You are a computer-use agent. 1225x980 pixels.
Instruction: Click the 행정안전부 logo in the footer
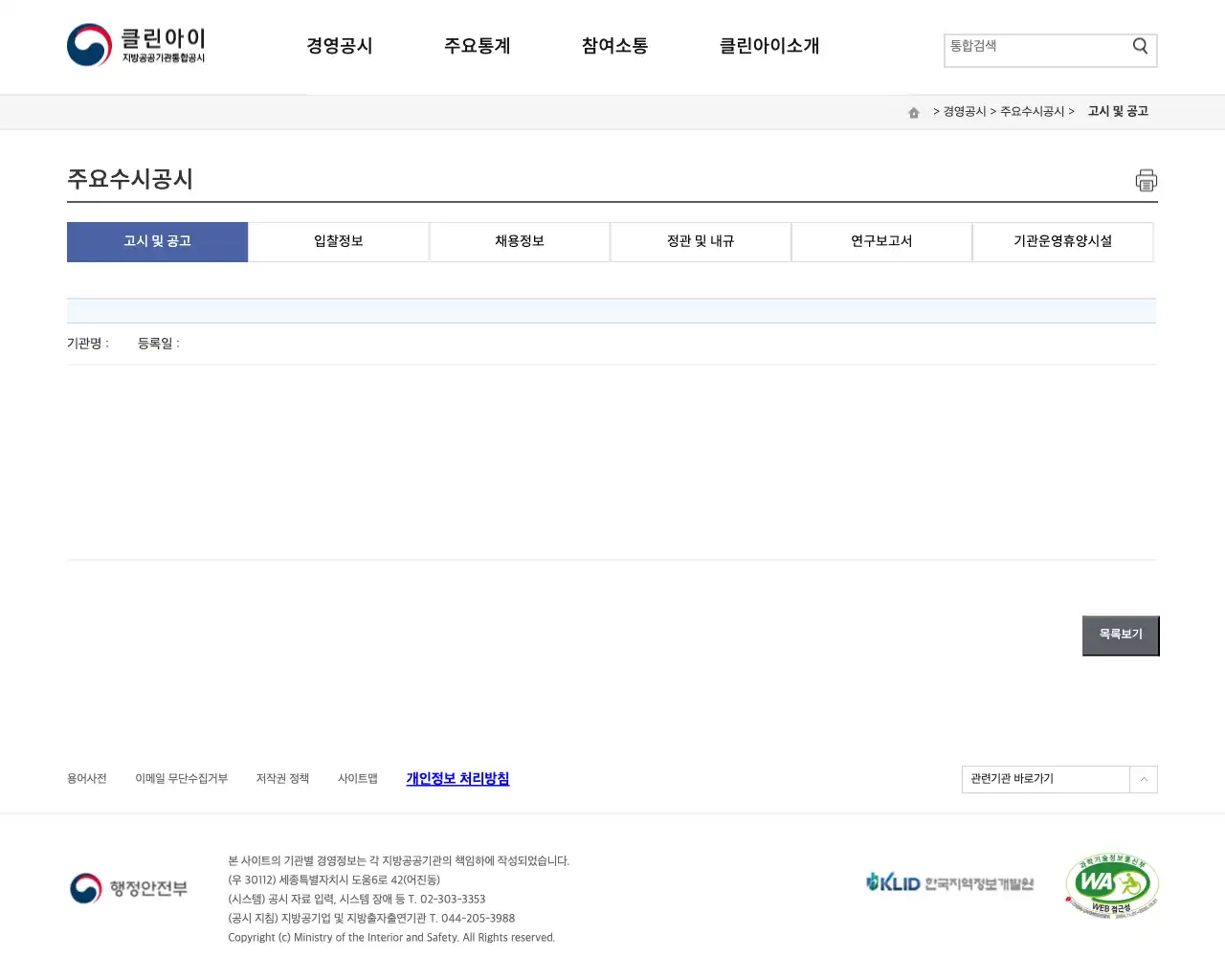click(129, 888)
